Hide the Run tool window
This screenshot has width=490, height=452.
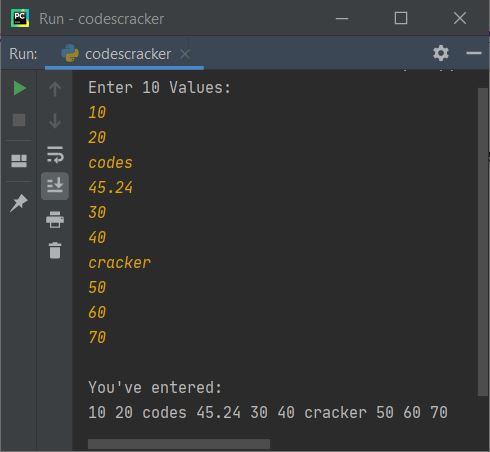(x=474, y=53)
